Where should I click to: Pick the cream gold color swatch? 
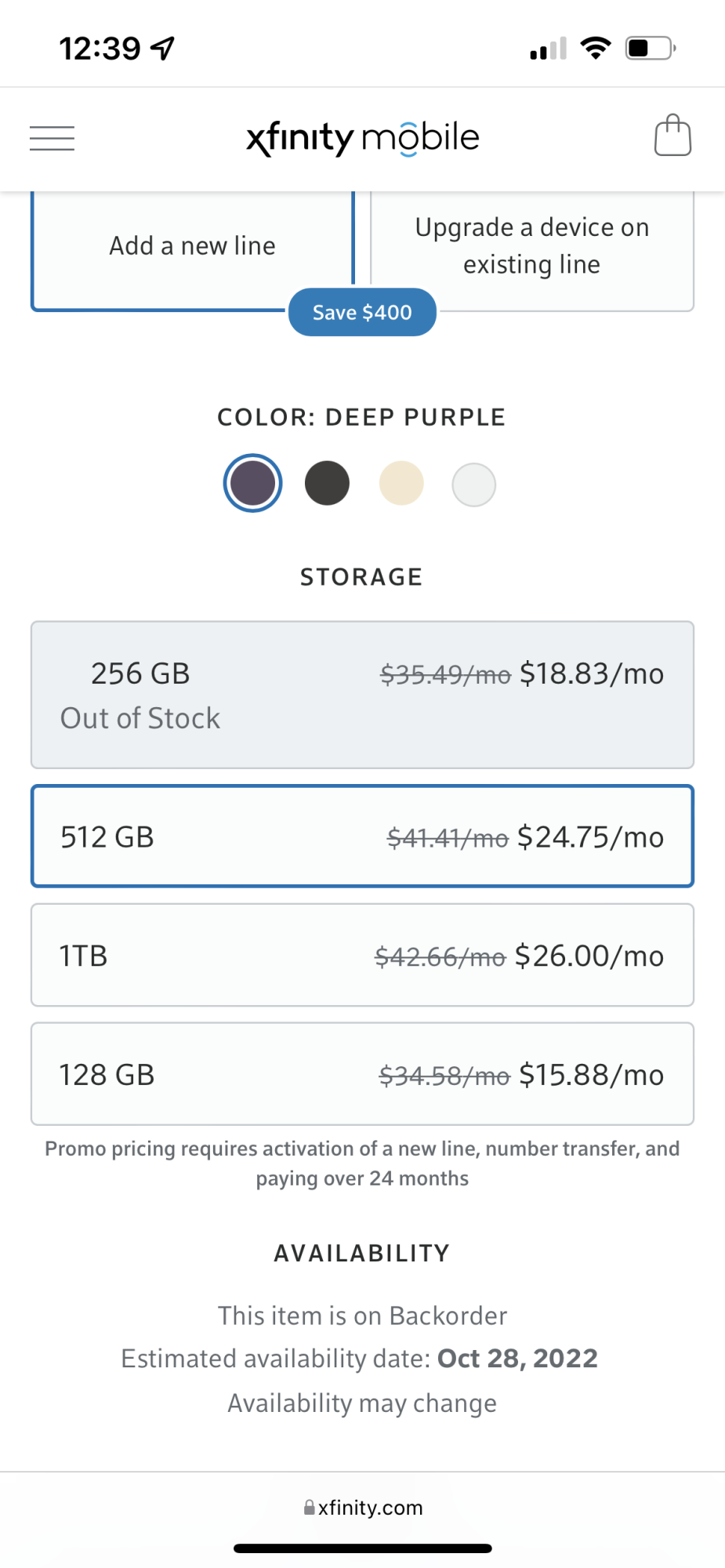coord(401,483)
